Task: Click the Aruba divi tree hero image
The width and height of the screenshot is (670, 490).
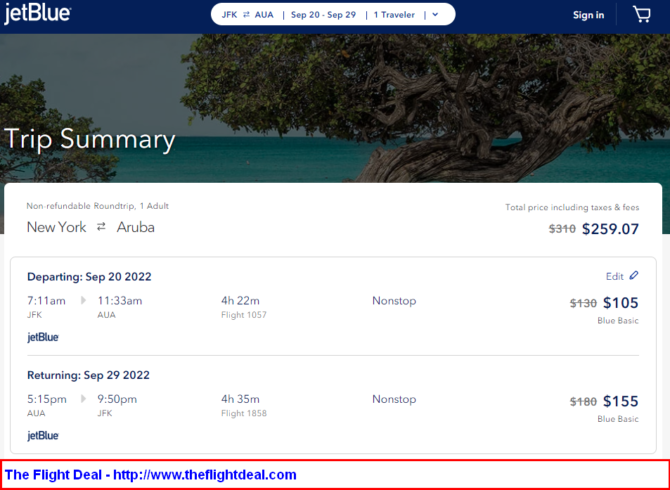Action: point(335,108)
